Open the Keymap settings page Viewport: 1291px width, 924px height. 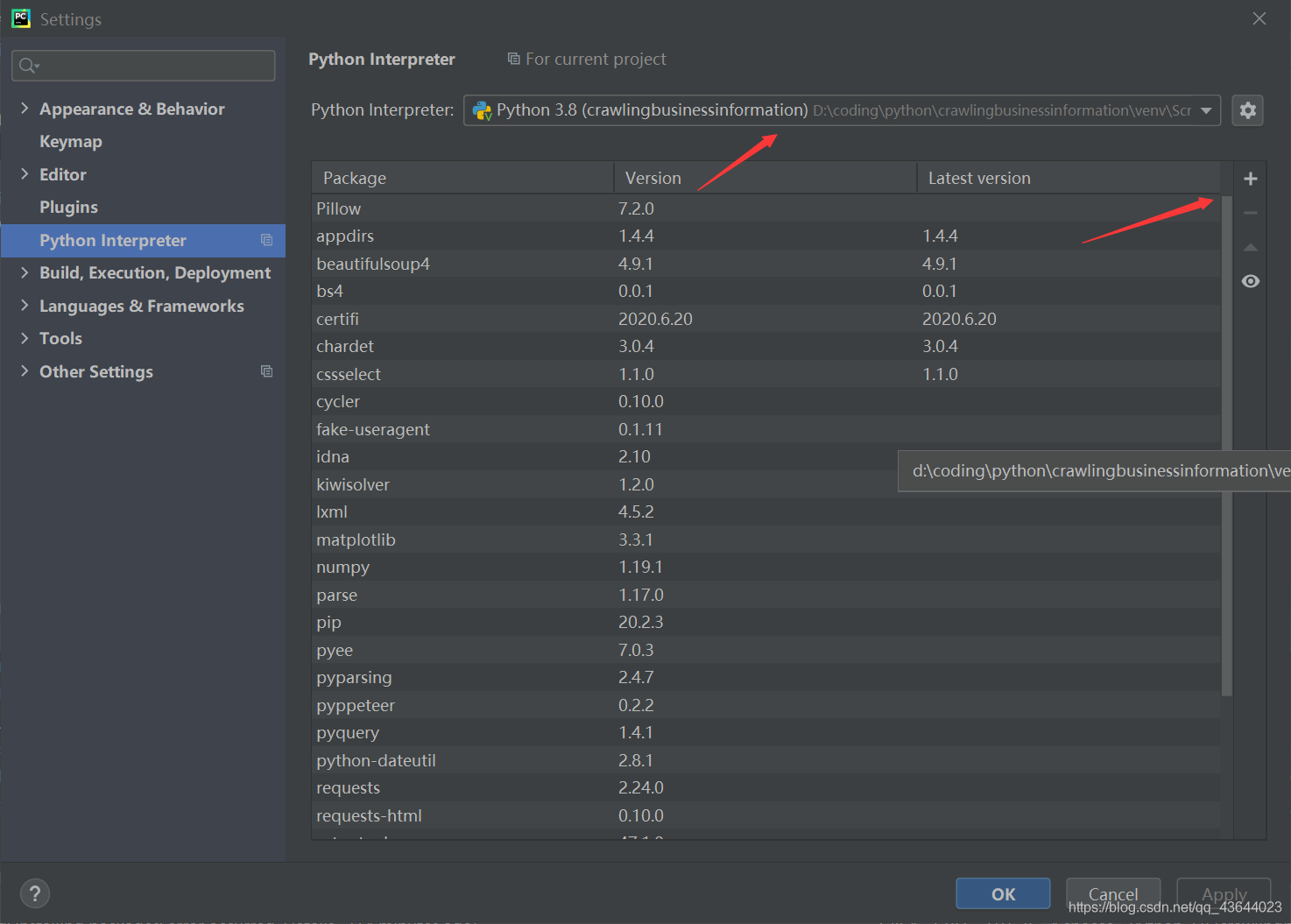pos(71,142)
